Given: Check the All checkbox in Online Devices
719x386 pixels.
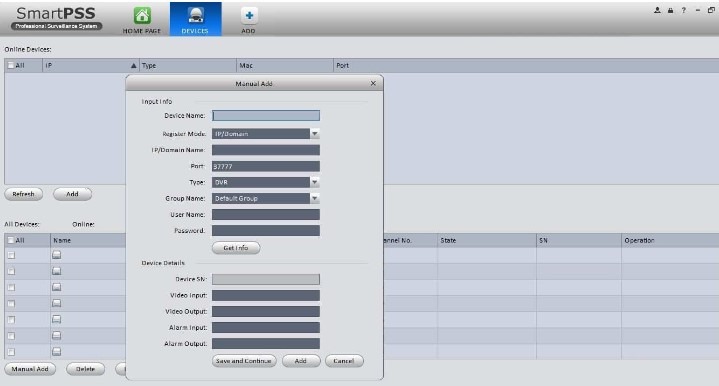Looking at the screenshot, I should 11,66.
